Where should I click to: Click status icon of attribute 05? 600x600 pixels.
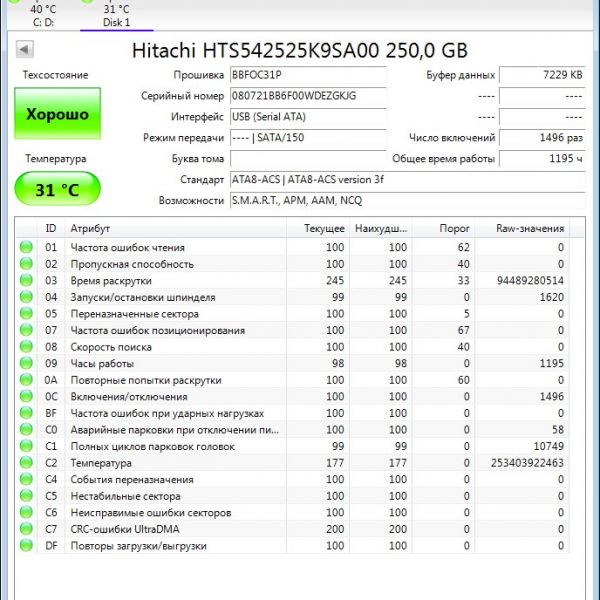click(26, 313)
